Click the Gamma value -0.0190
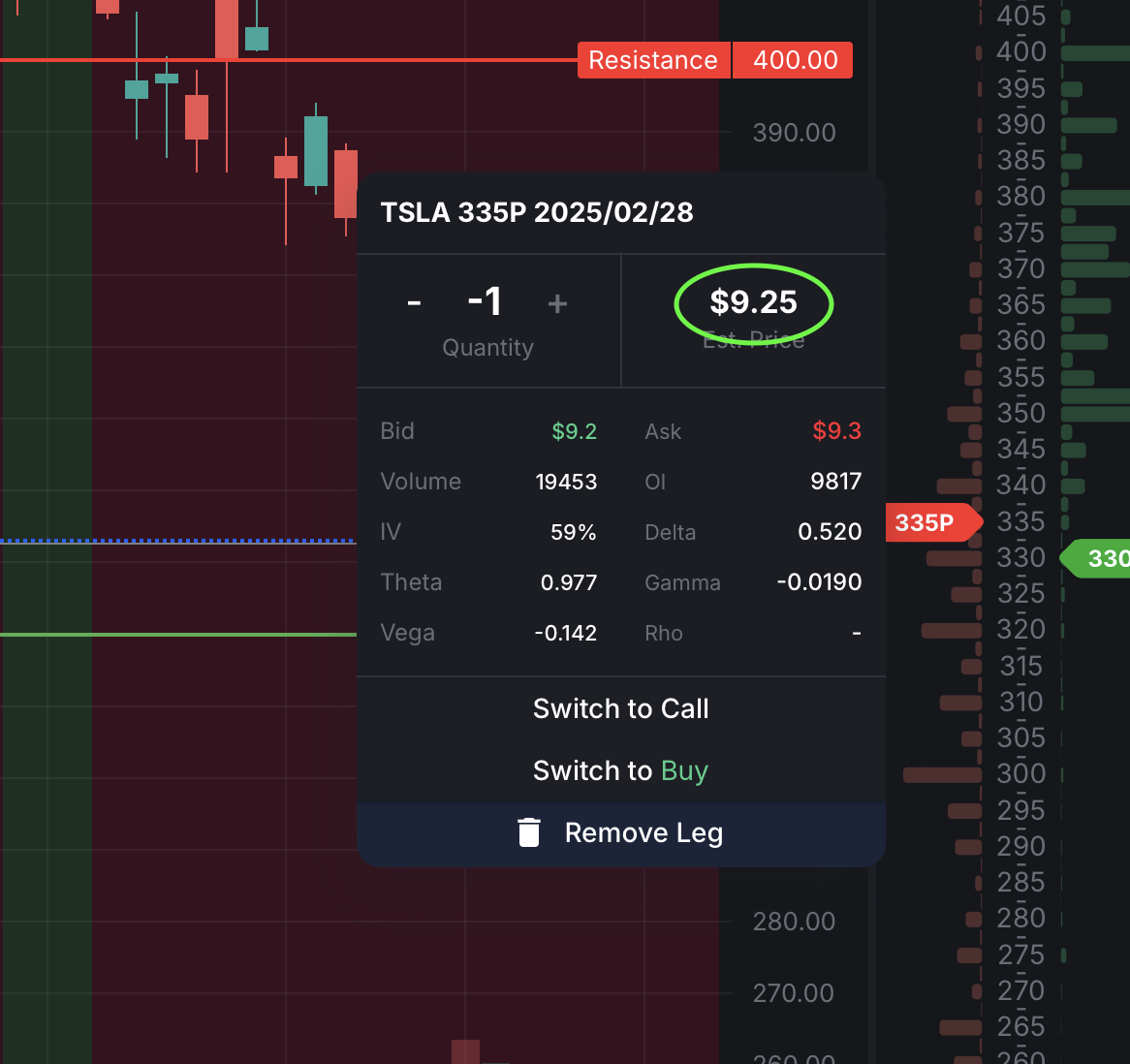1130x1064 pixels. click(819, 582)
